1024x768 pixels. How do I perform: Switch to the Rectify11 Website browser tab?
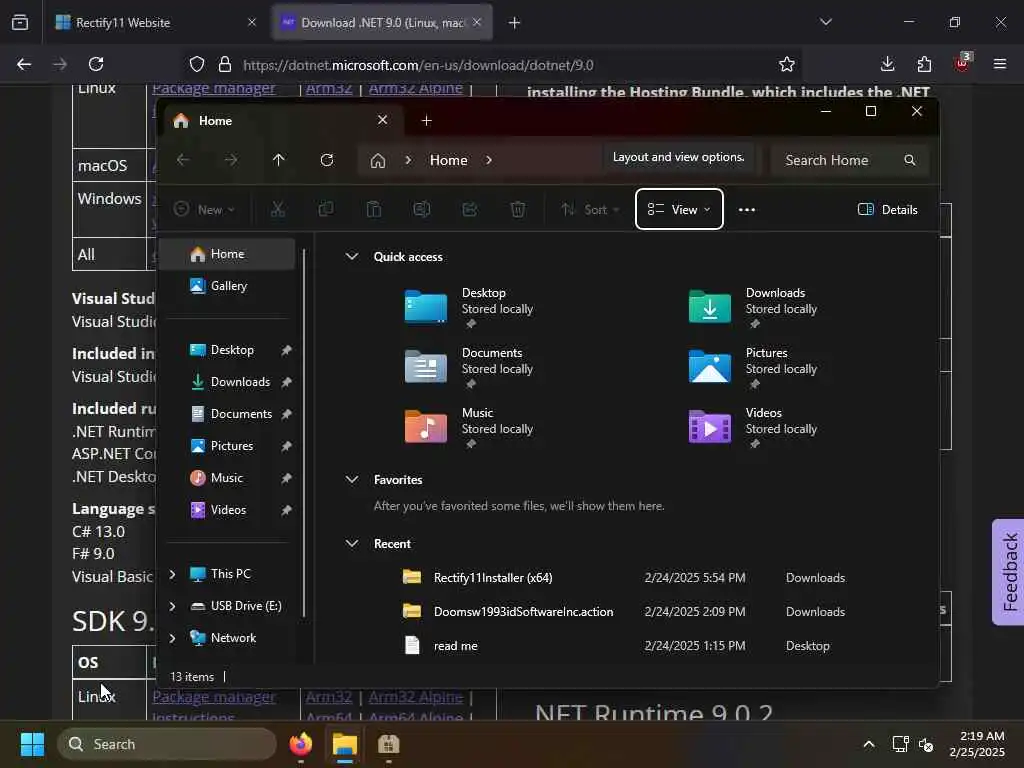click(157, 22)
